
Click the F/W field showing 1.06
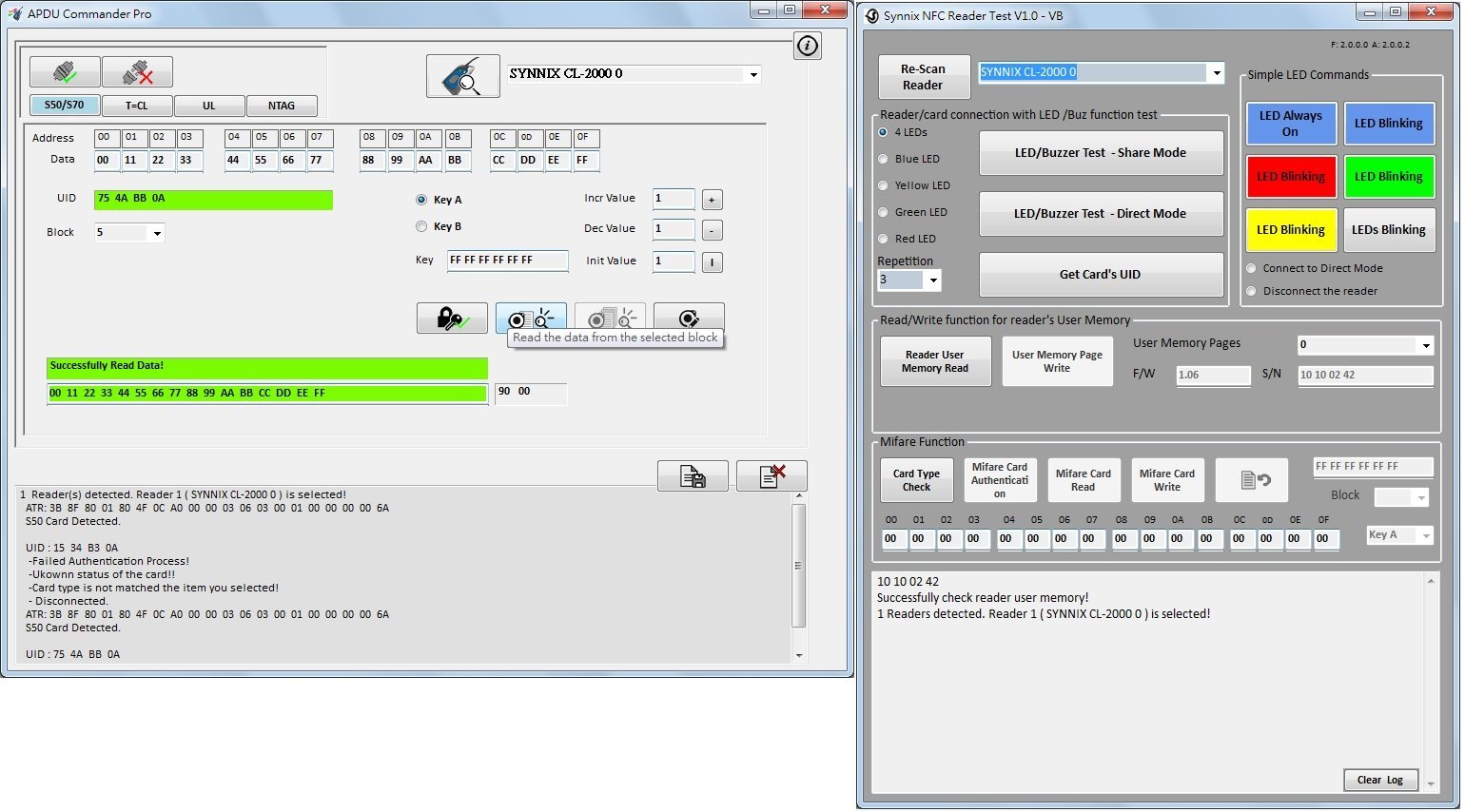(1213, 376)
